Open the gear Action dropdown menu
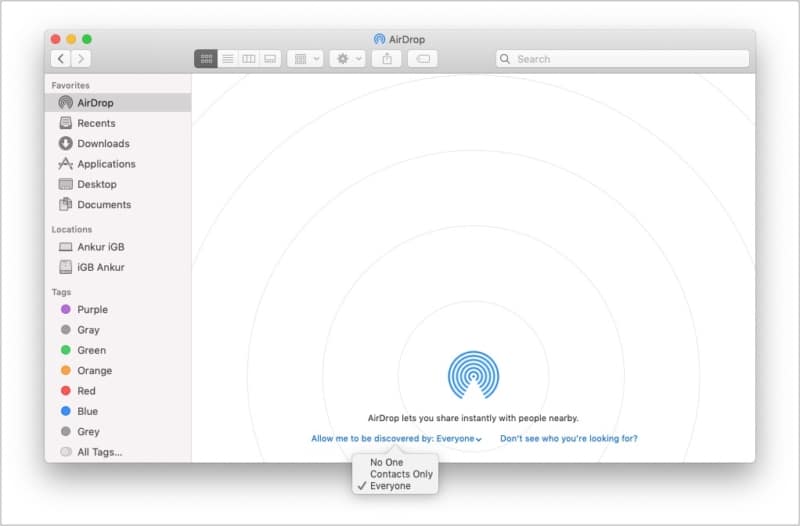This screenshot has width=800, height=526. click(x=349, y=59)
